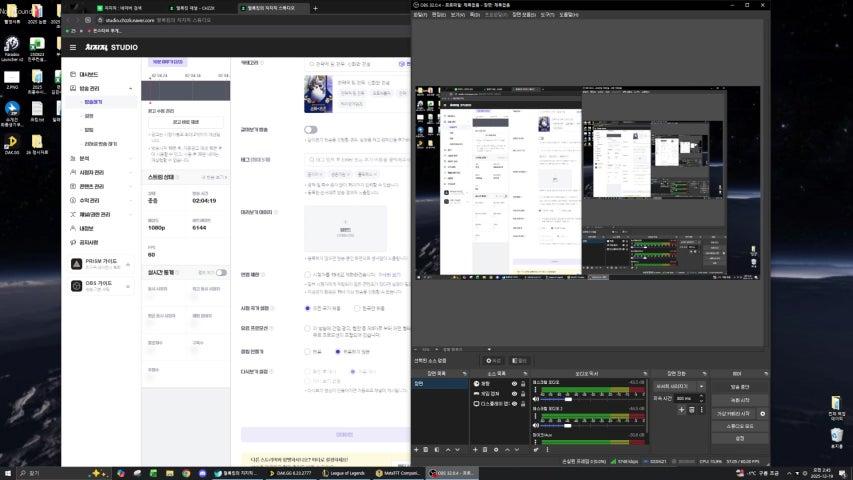Hide first source using its eye icon
853x480 pixels.
coord(514,384)
